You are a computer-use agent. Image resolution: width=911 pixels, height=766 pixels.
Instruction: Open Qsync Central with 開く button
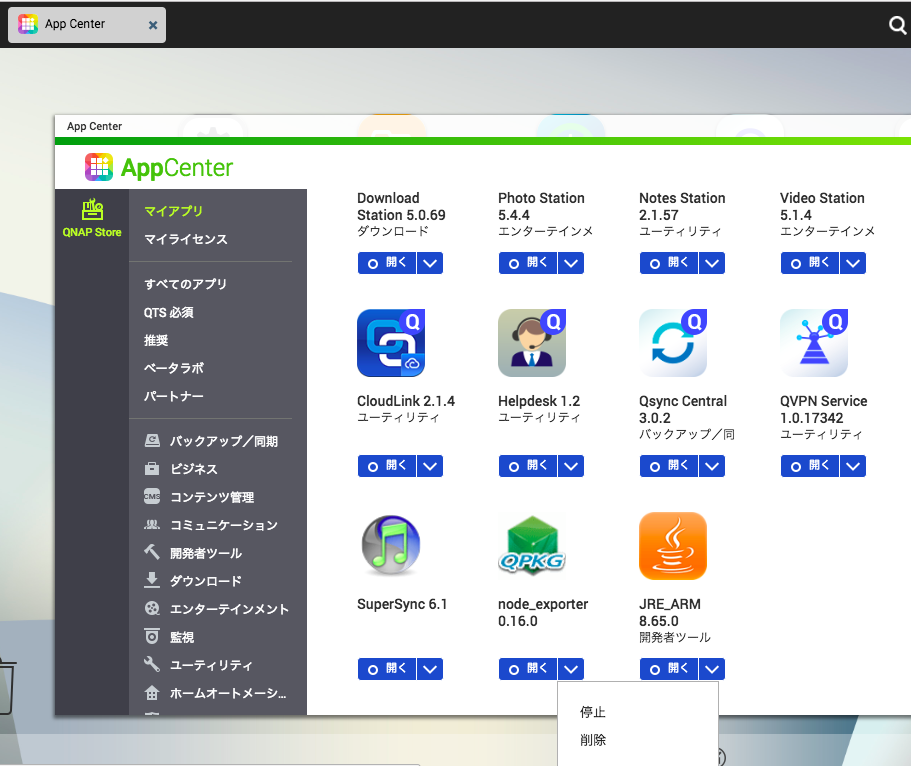point(669,466)
